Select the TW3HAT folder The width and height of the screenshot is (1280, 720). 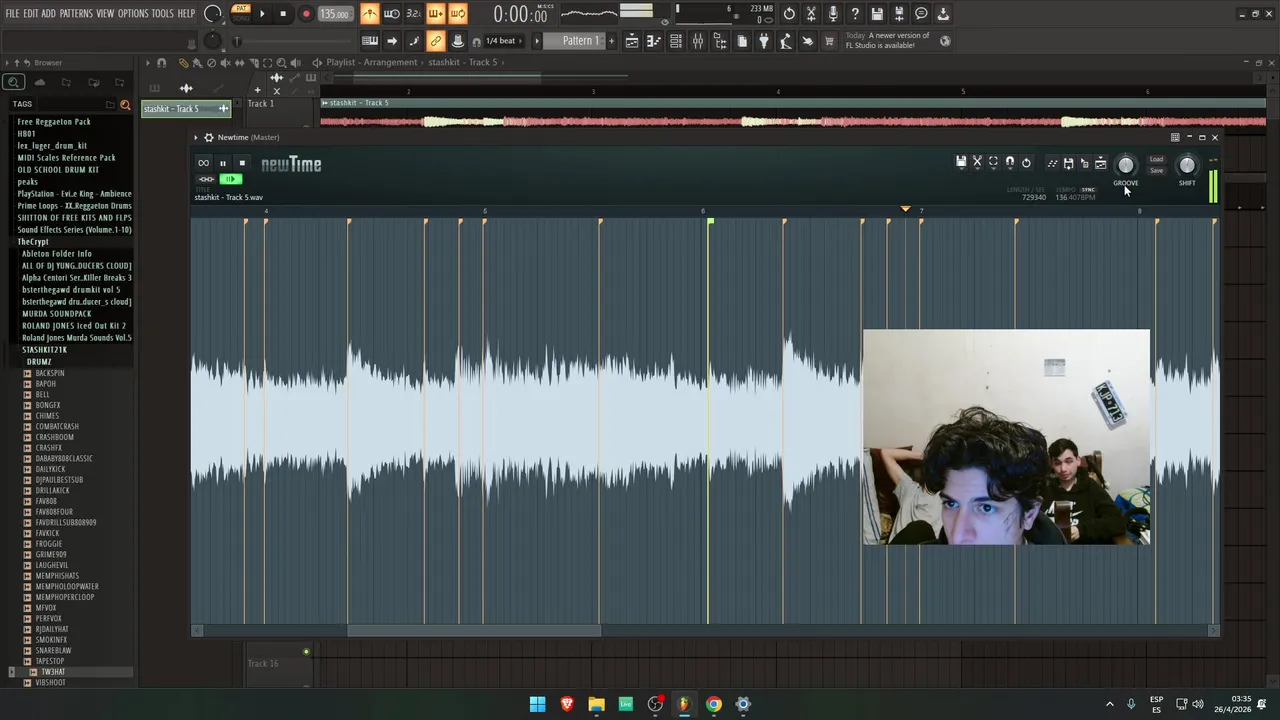(x=53, y=672)
